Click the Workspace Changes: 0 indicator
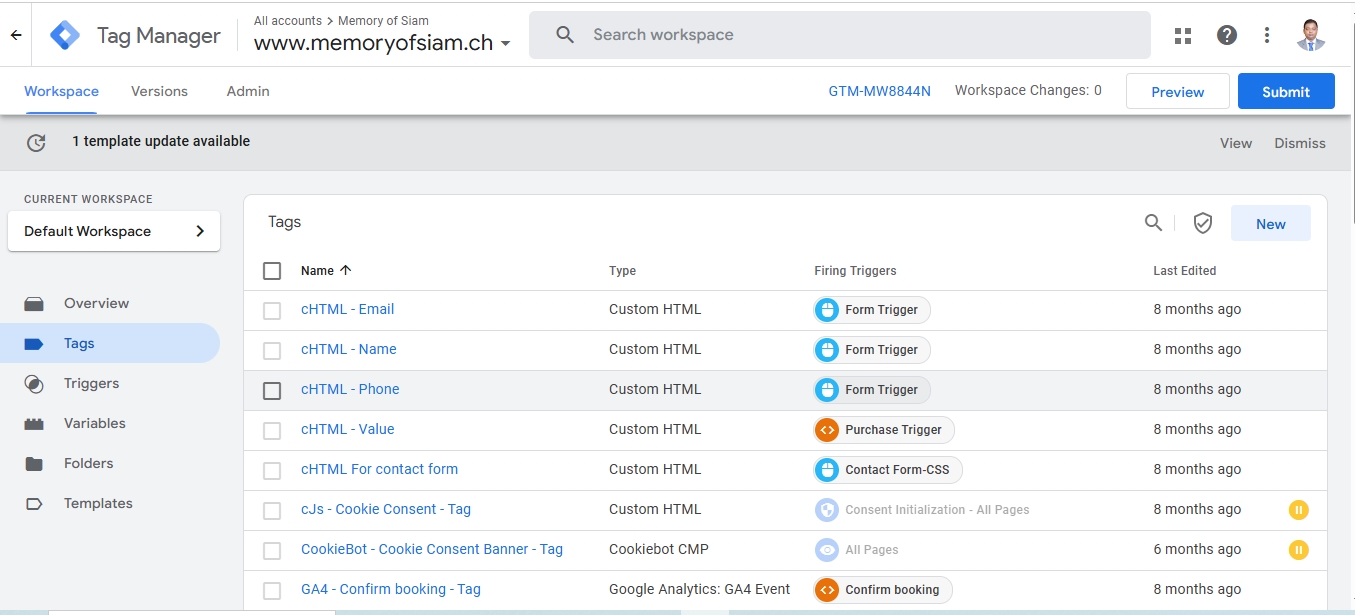Image resolution: width=1355 pixels, height=615 pixels. point(1028,90)
